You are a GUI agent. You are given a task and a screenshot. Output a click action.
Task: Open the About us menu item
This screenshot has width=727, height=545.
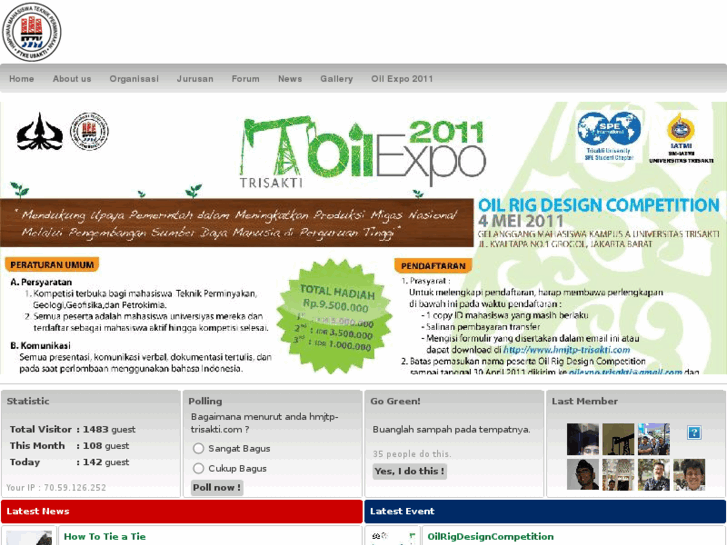(72, 79)
